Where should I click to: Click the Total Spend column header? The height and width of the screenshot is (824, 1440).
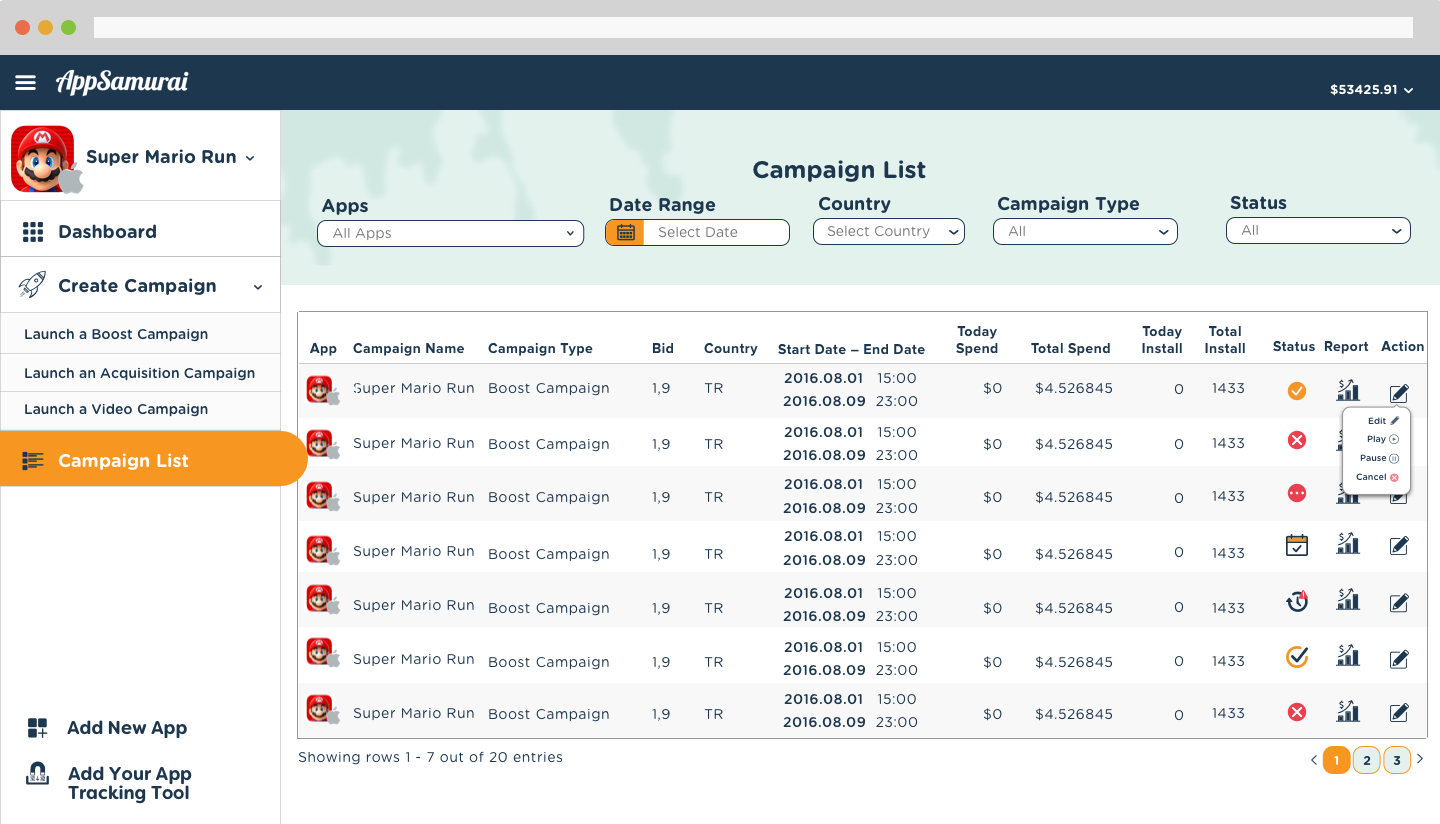pos(1070,349)
